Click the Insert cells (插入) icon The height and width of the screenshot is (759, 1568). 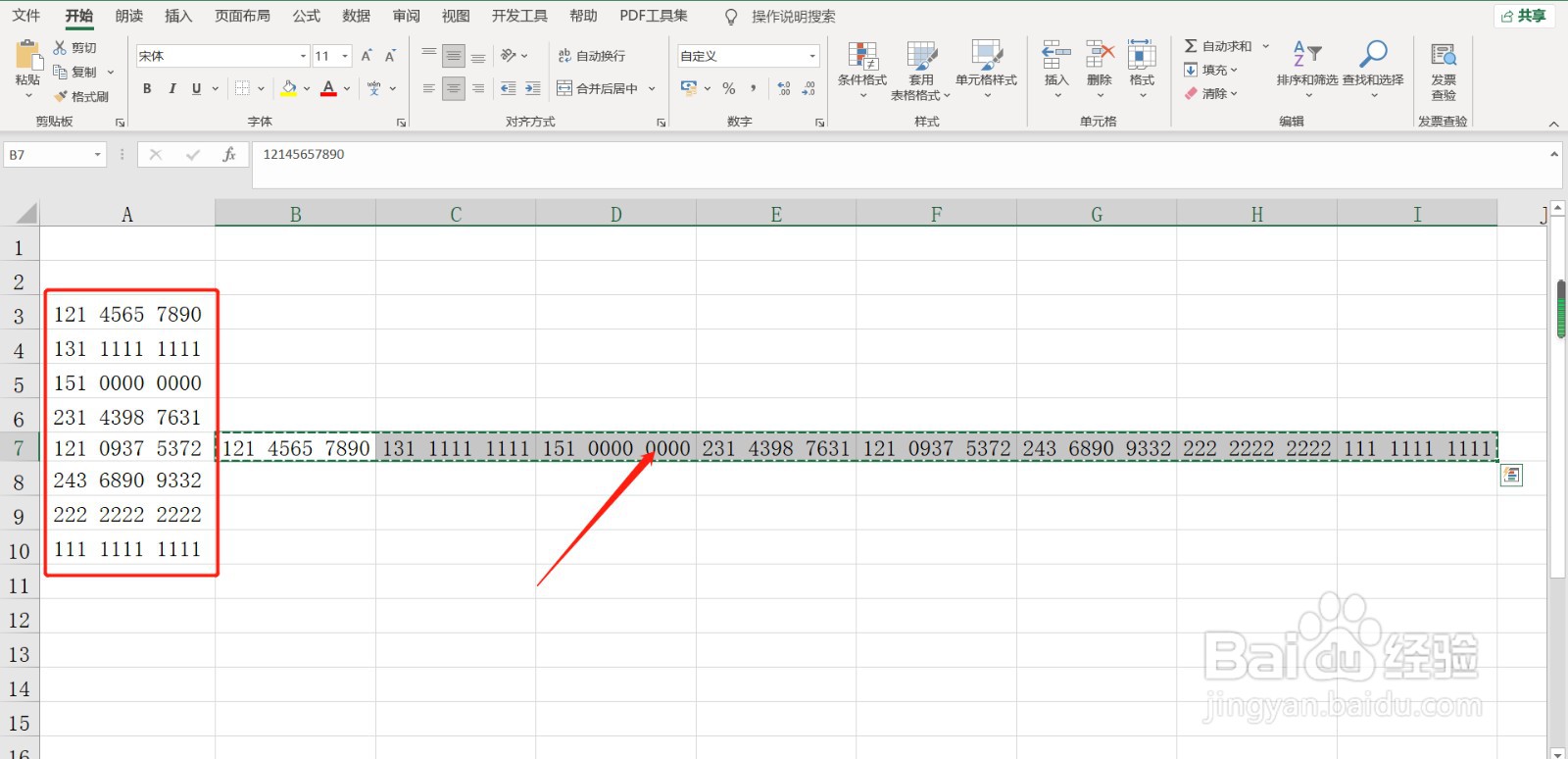(x=1056, y=55)
